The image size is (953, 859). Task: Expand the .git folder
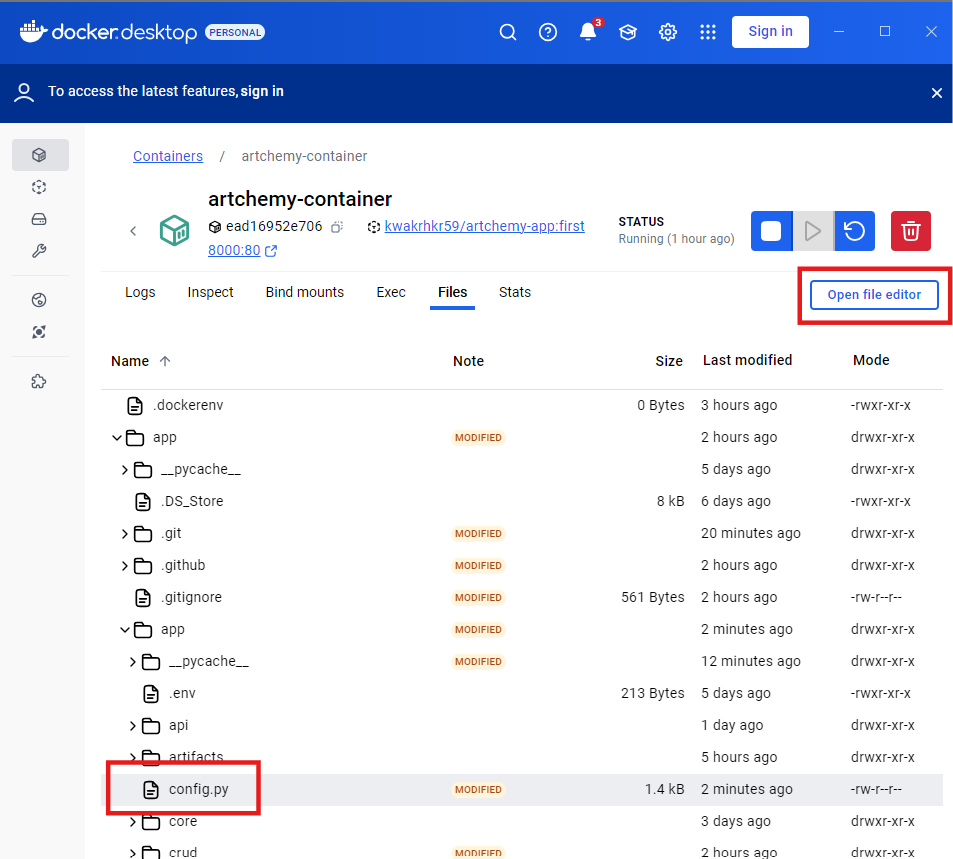click(x=125, y=534)
